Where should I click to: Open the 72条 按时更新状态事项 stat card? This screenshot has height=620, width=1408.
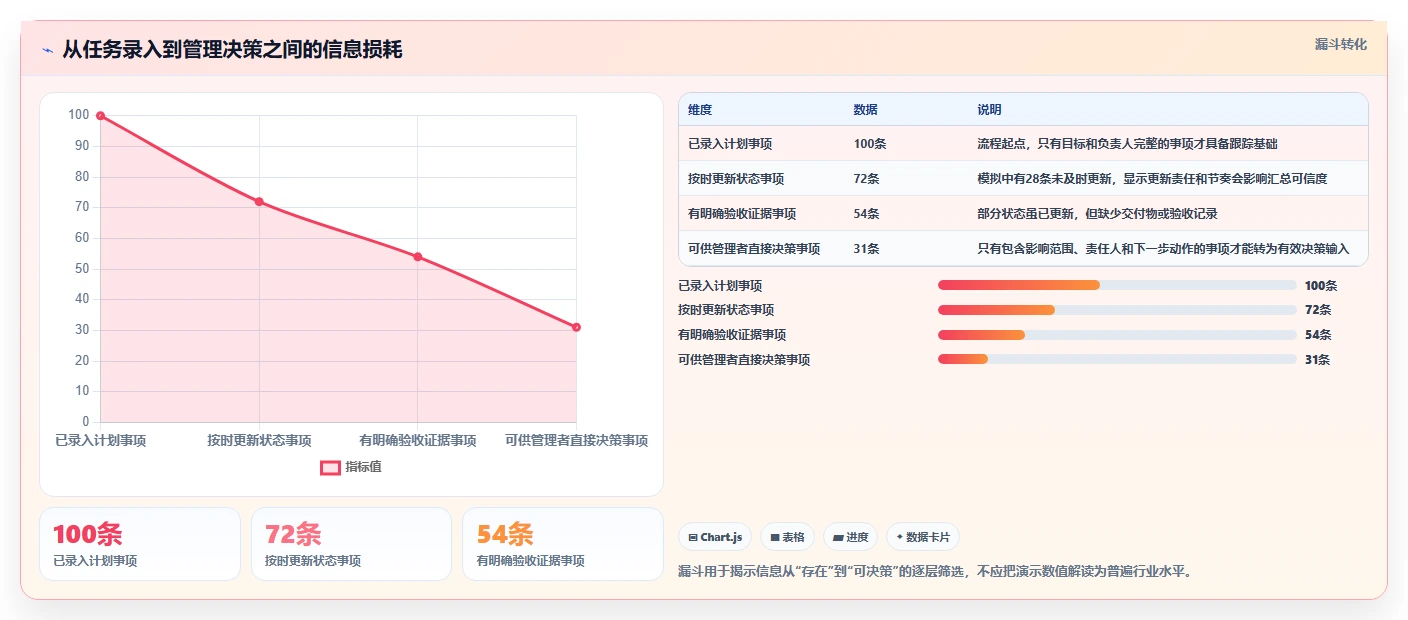[x=351, y=544]
